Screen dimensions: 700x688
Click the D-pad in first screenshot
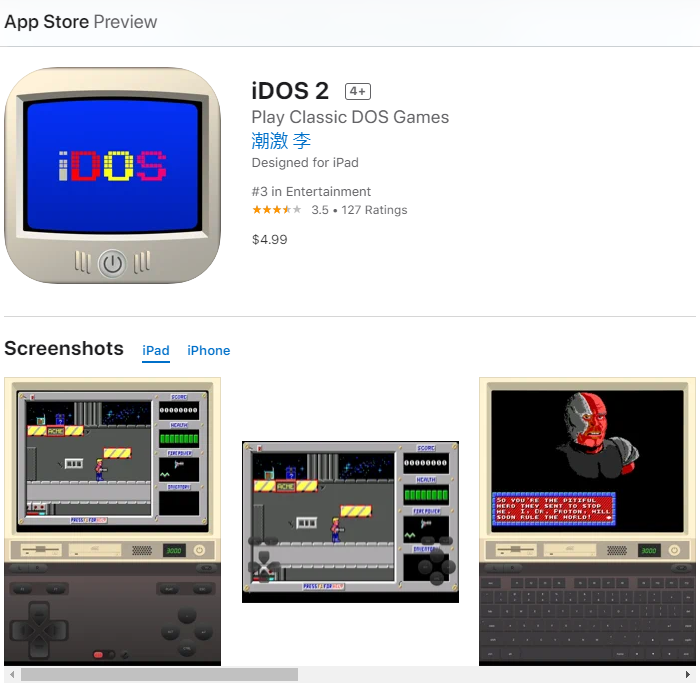(39, 630)
